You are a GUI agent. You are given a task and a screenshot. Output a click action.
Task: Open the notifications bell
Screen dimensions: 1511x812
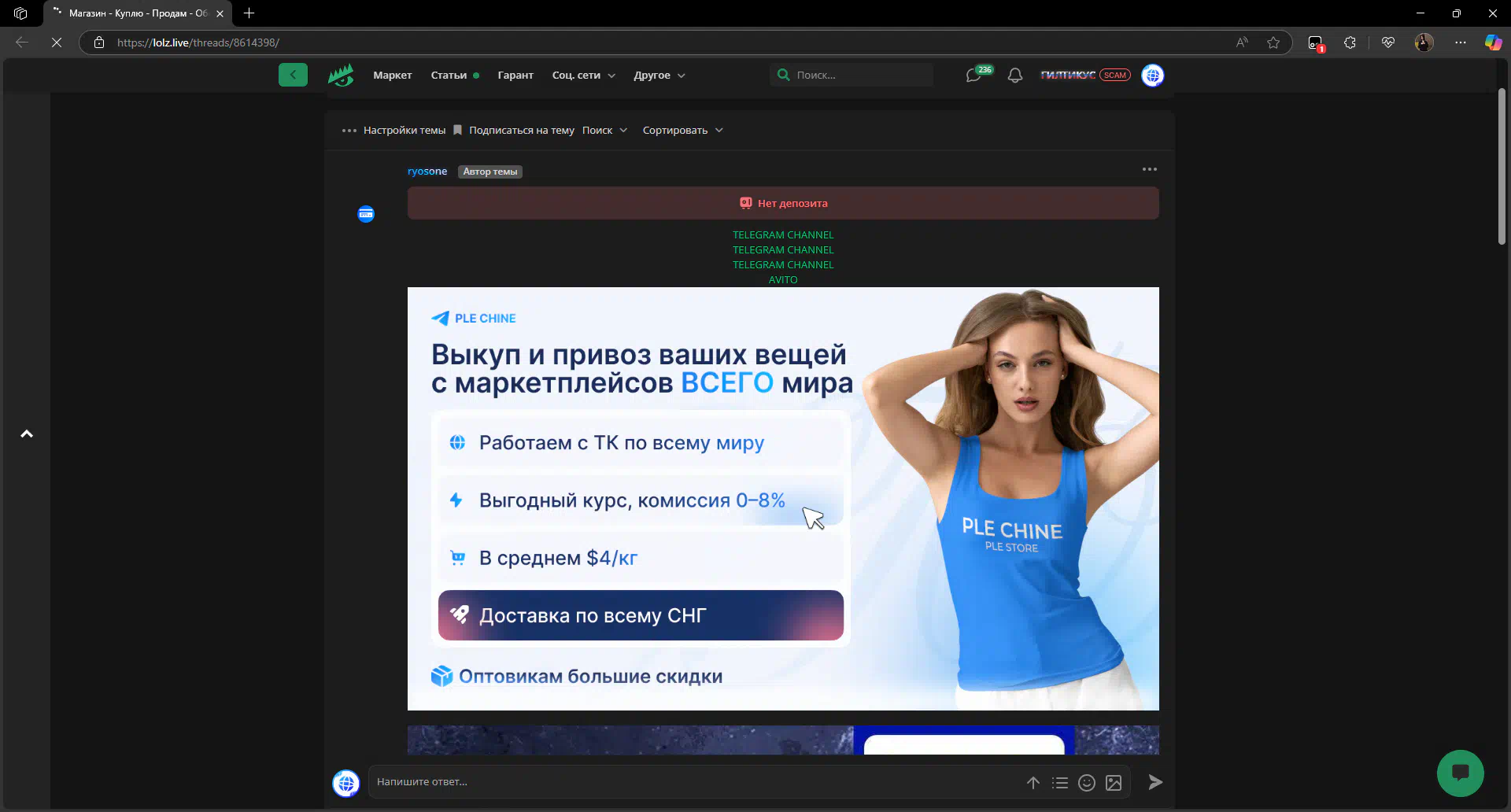tap(1015, 76)
